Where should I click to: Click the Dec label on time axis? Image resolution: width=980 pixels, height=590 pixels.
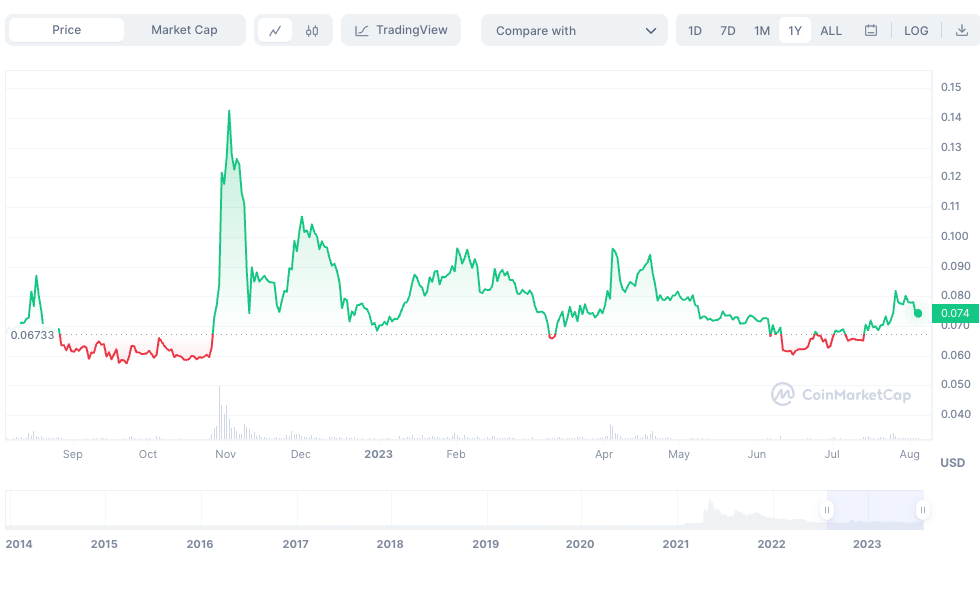click(301, 454)
